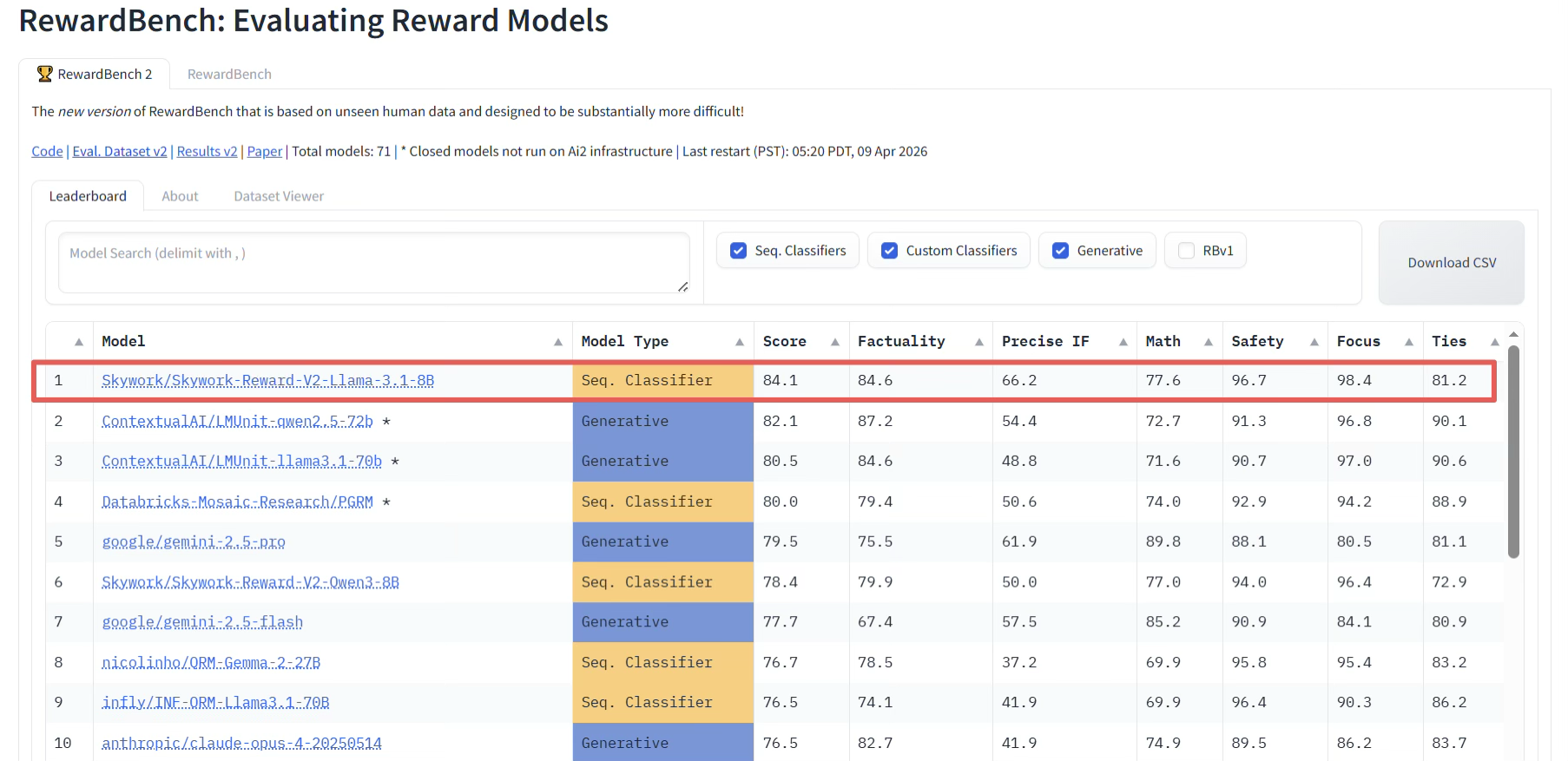Enable the RBv1 checkbox
This screenshot has height=761, width=1568.
1186,251
